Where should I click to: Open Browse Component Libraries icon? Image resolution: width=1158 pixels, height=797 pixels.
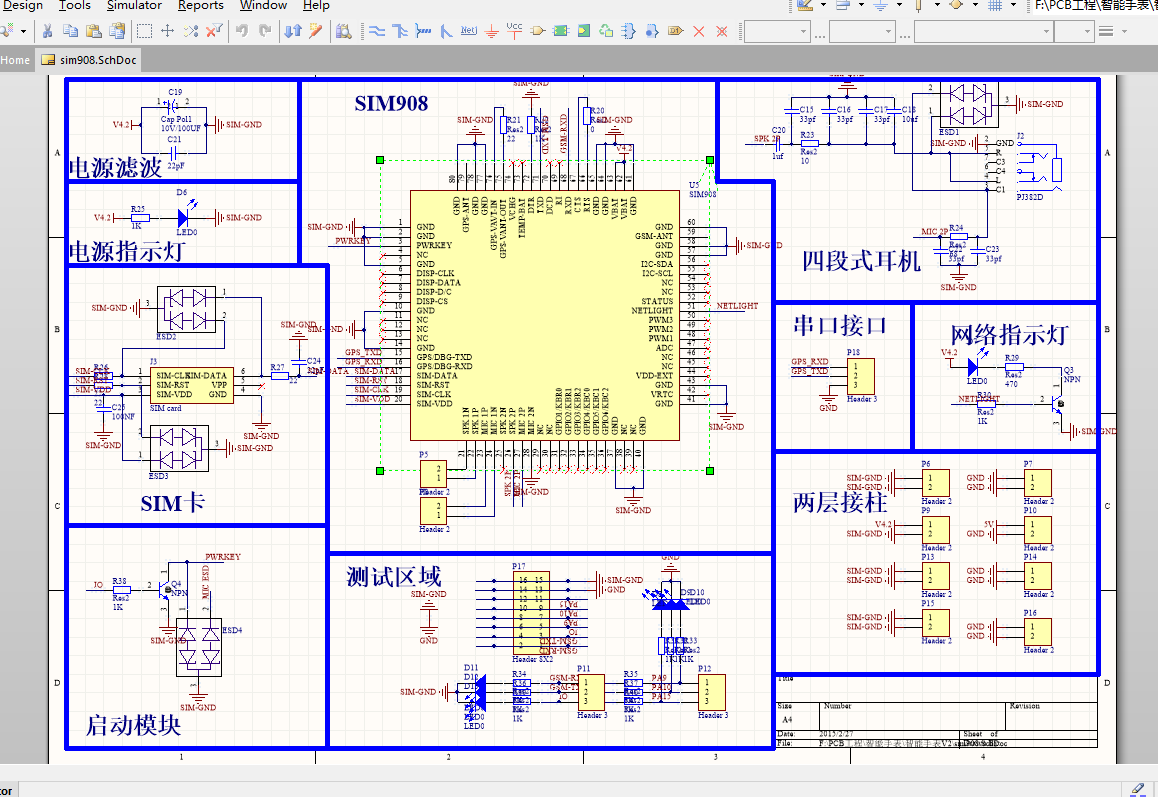point(343,31)
